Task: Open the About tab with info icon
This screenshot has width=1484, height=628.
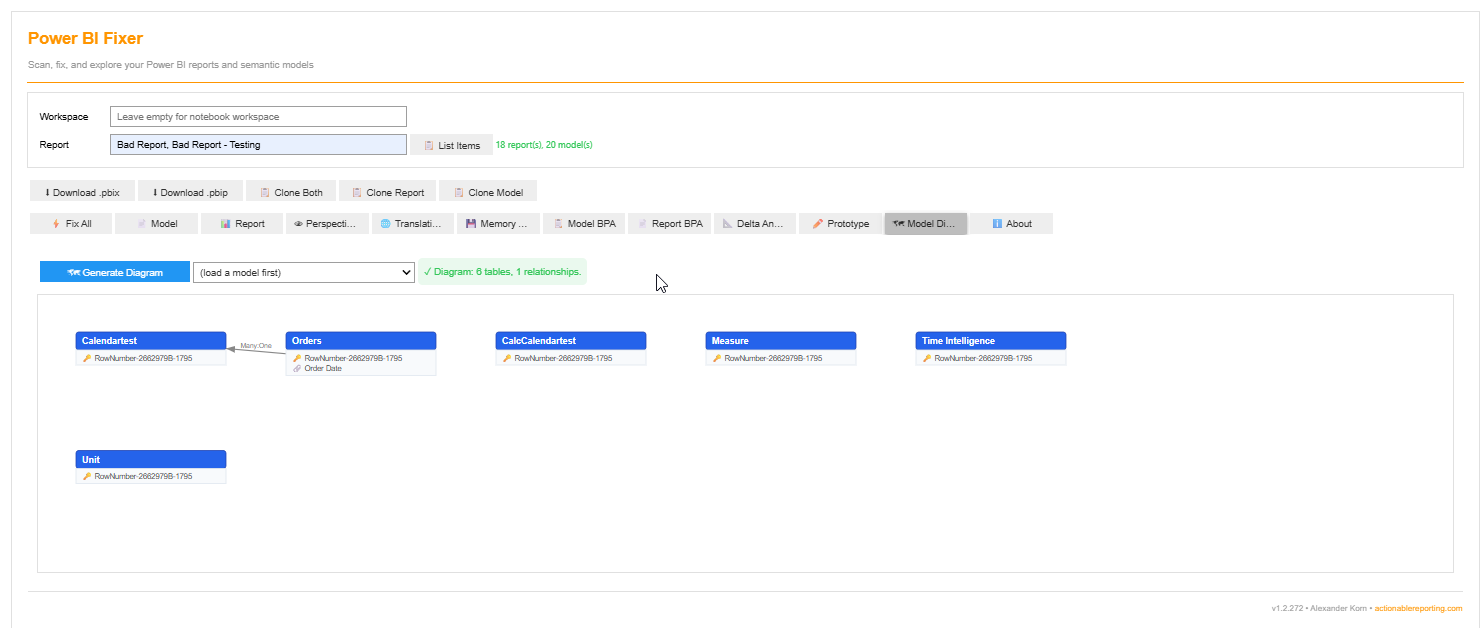Action: click(x=1011, y=224)
